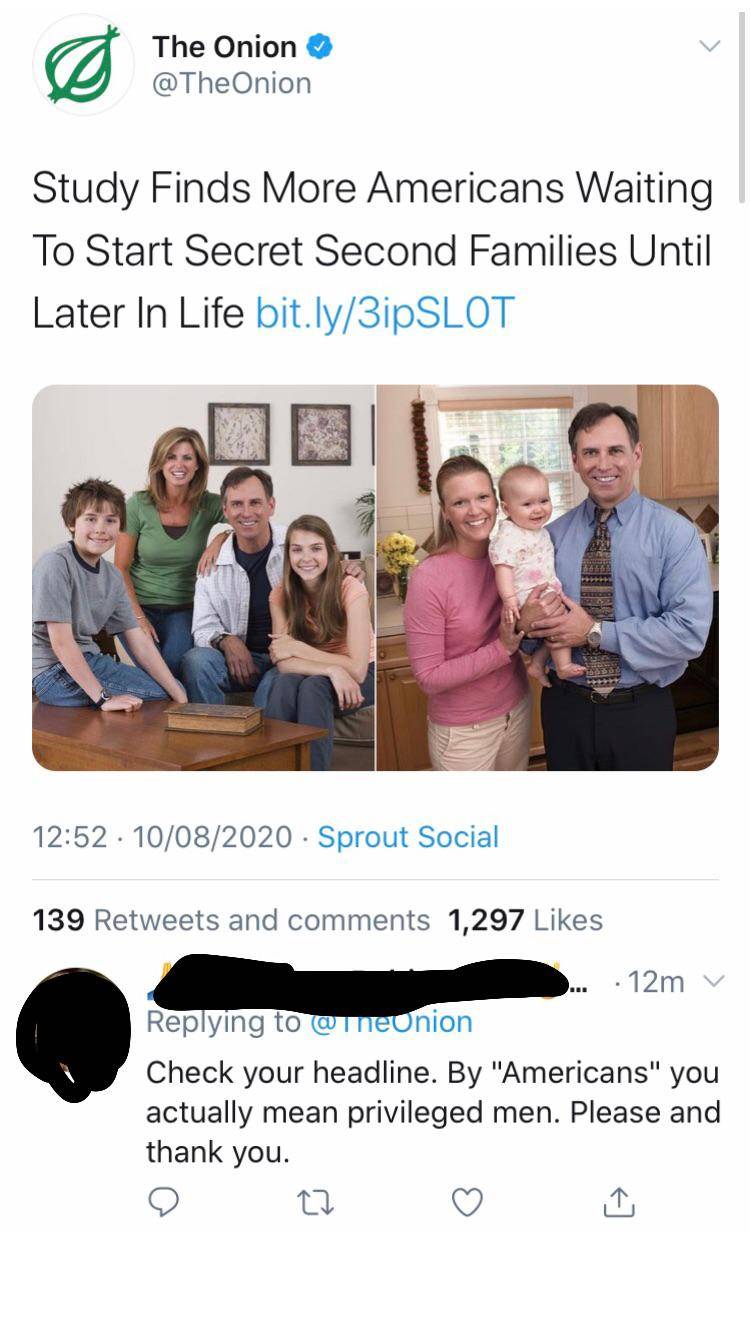Click the blue verified badge

[x=320, y=46]
